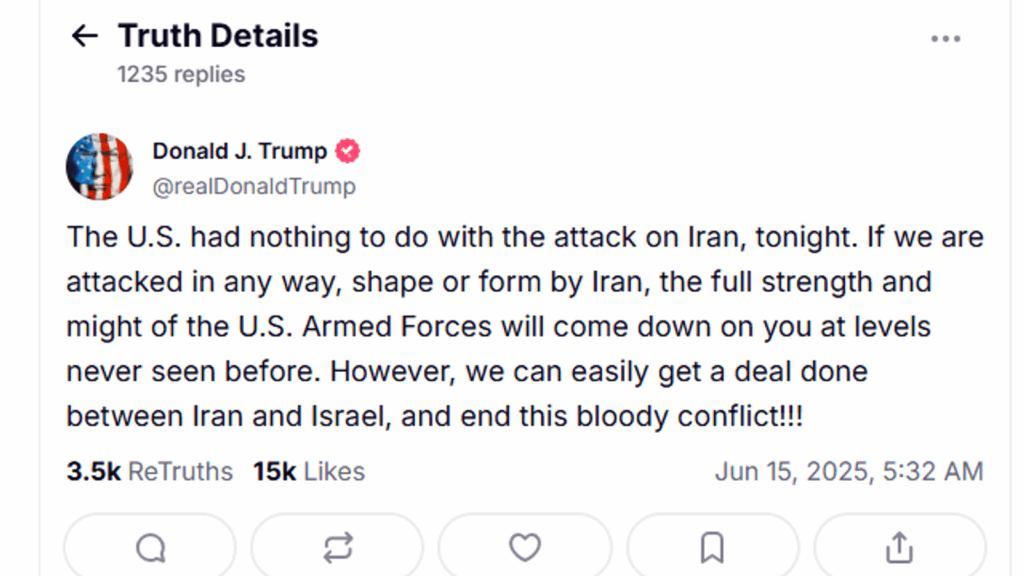
Task: Bookmark this truth
Action: pos(712,547)
